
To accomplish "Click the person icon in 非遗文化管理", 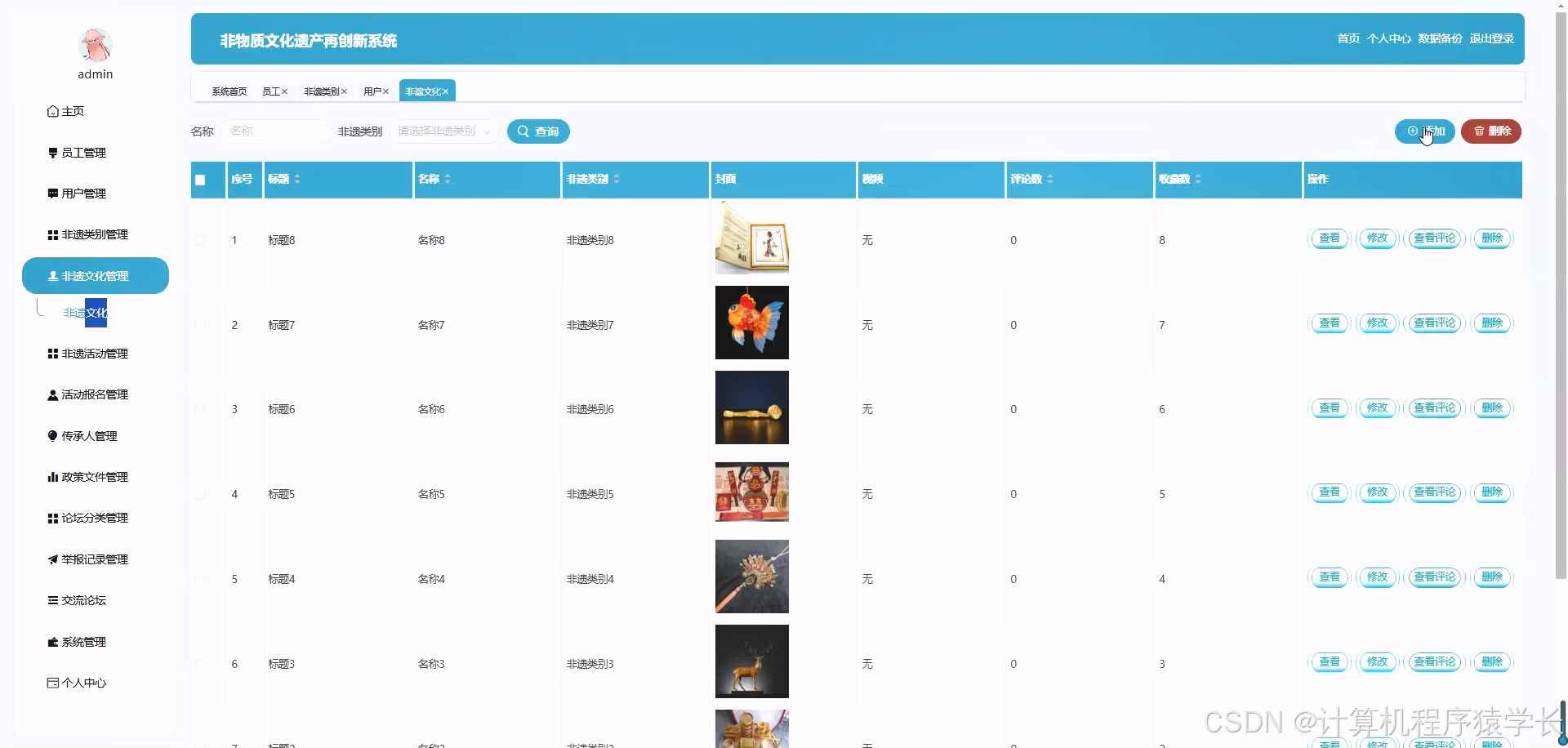I will 52,276.
